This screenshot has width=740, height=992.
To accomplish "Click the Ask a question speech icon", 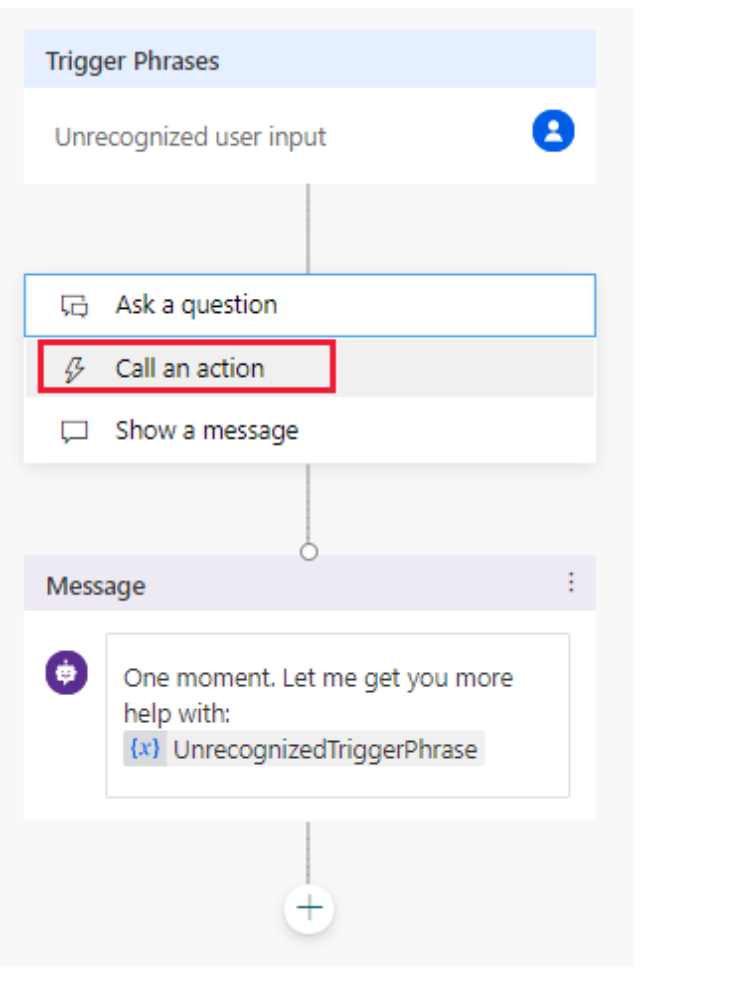I will [74, 306].
